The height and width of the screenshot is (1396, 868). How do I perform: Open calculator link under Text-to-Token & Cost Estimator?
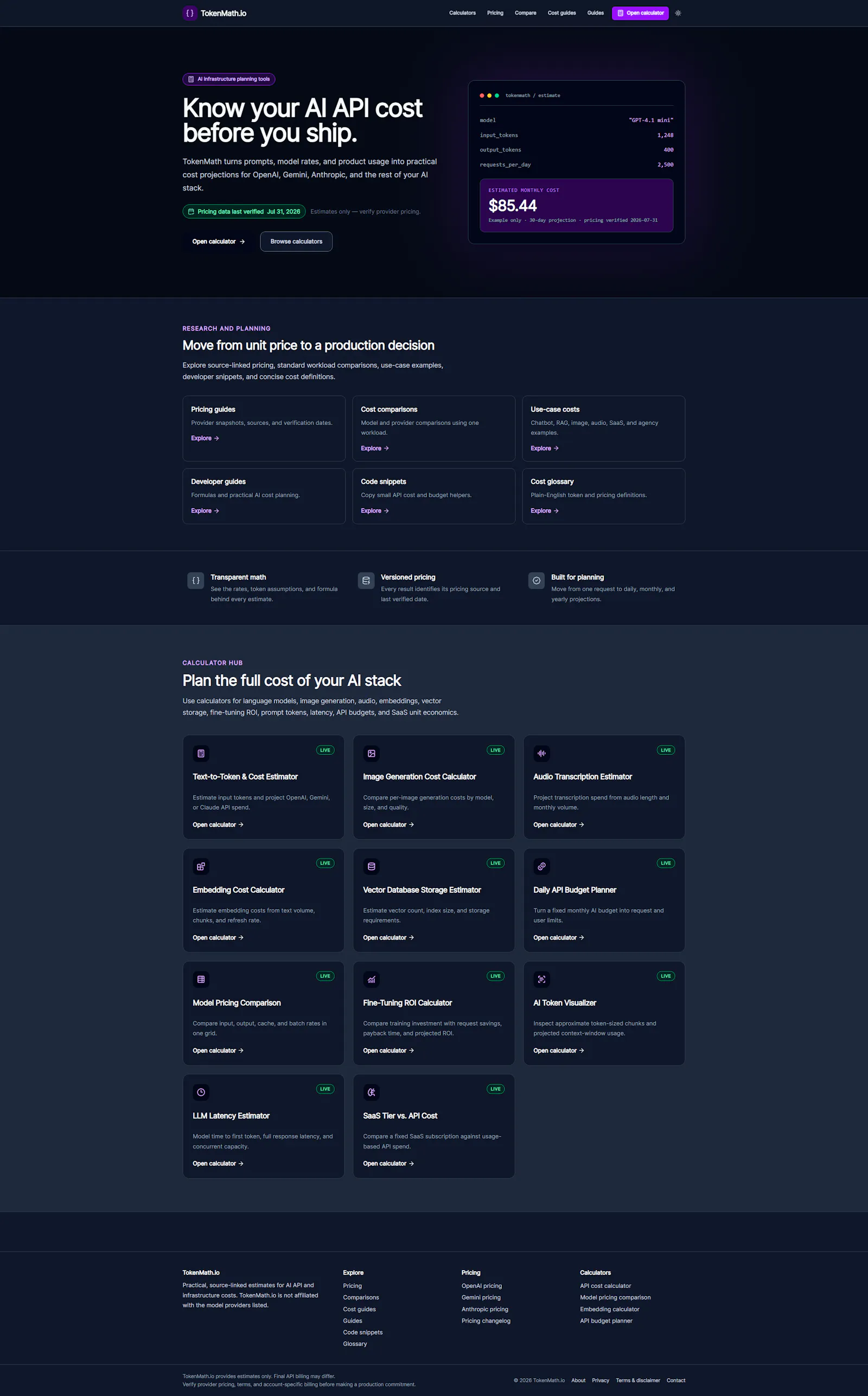pos(218,825)
